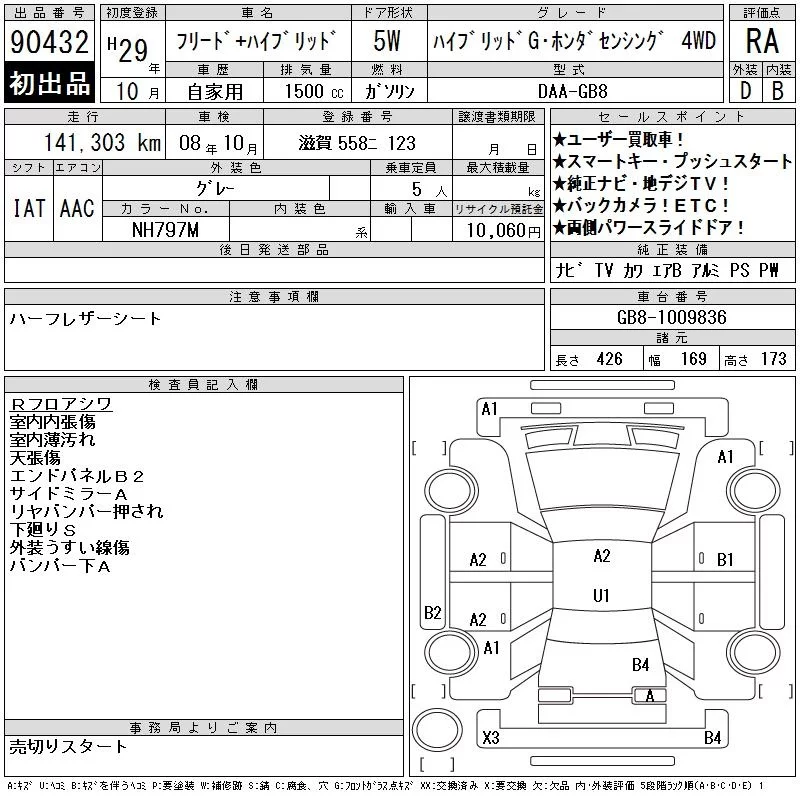The height and width of the screenshot is (800, 800).
Task: Click the B2 mark on the car diagram
Action: click(432, 612)
